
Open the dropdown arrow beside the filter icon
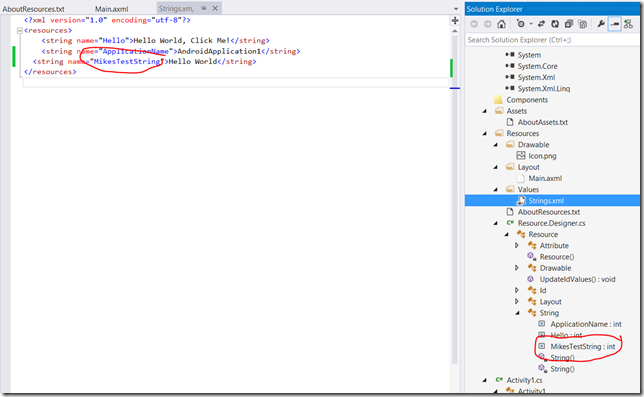[x=531, y=24]
